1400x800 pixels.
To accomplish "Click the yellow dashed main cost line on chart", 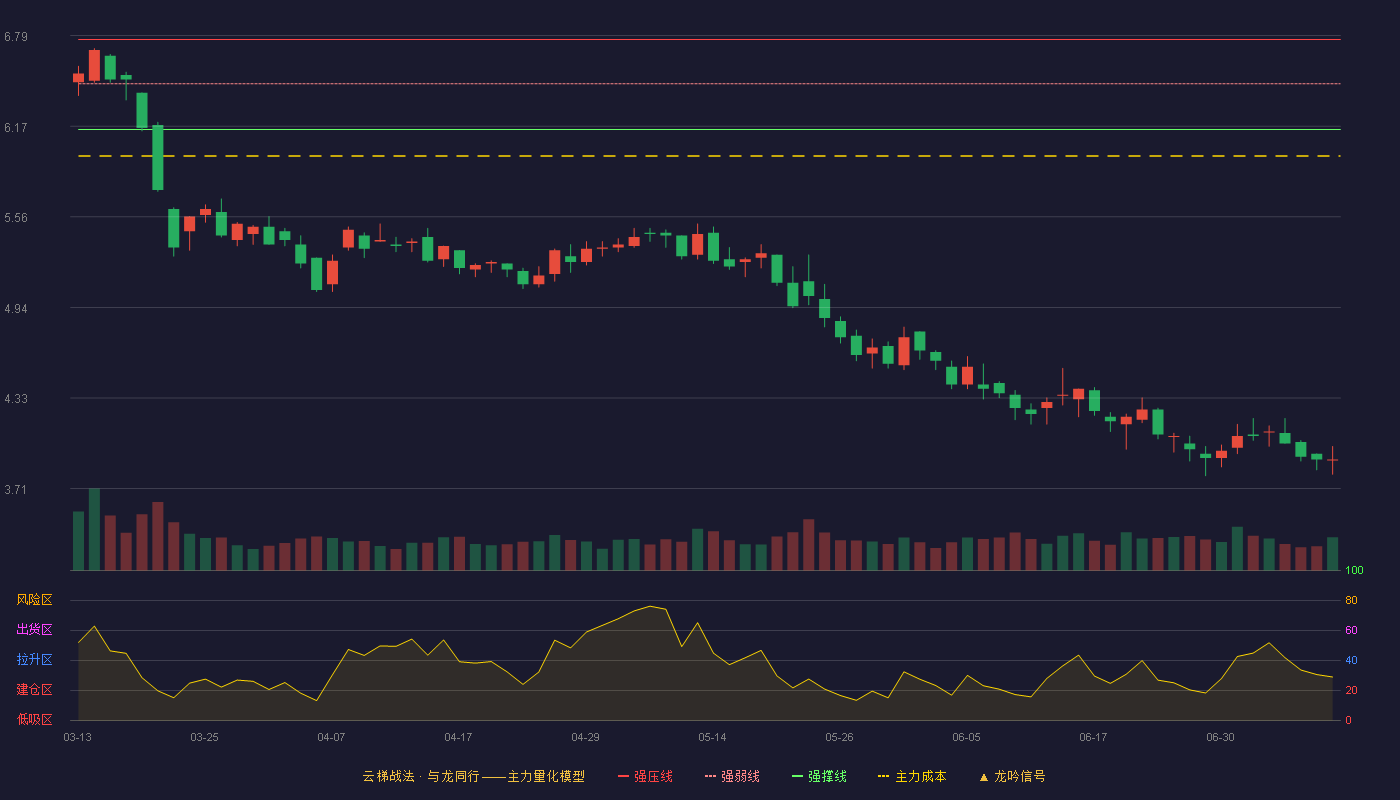I will click(x=709, y=156).
